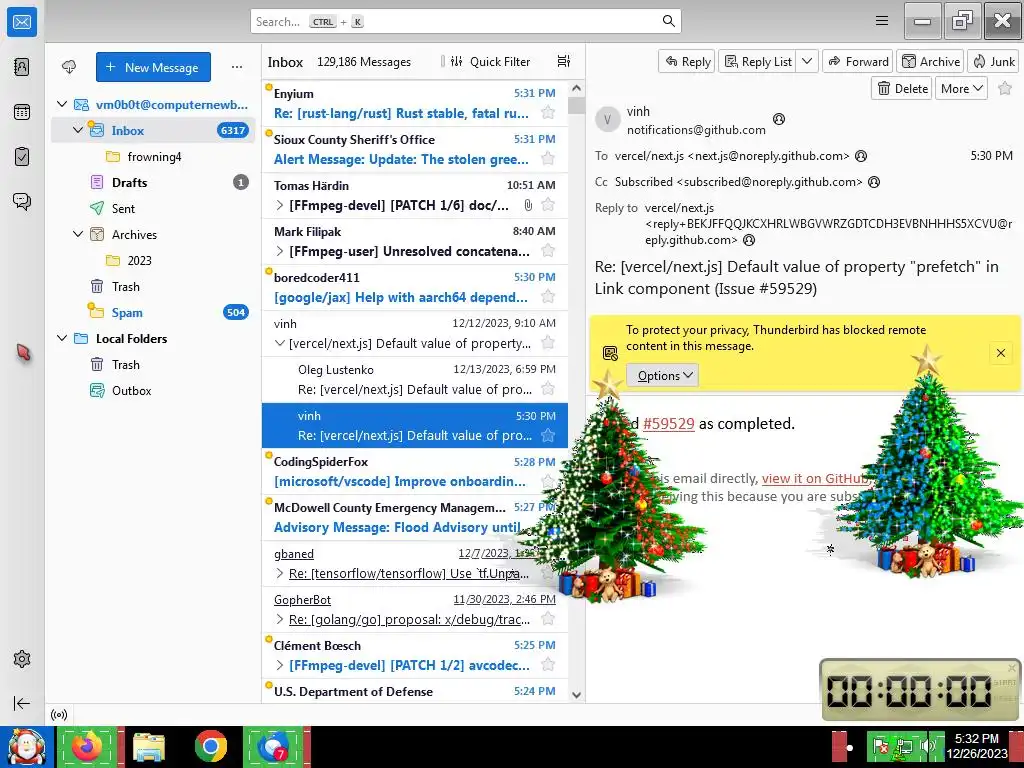Delete the current message
The height and width of the screenshot is (768, 1024).
903,88
